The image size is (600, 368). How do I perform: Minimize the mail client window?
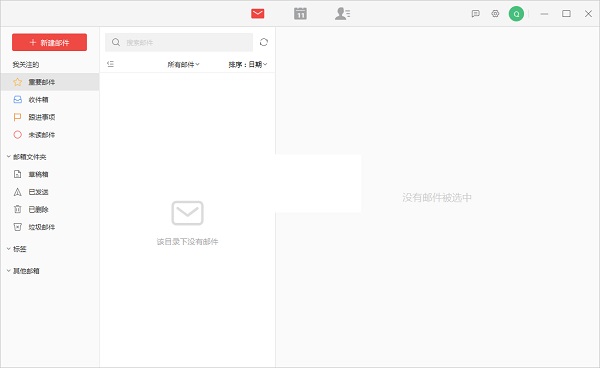pos(544,14)
